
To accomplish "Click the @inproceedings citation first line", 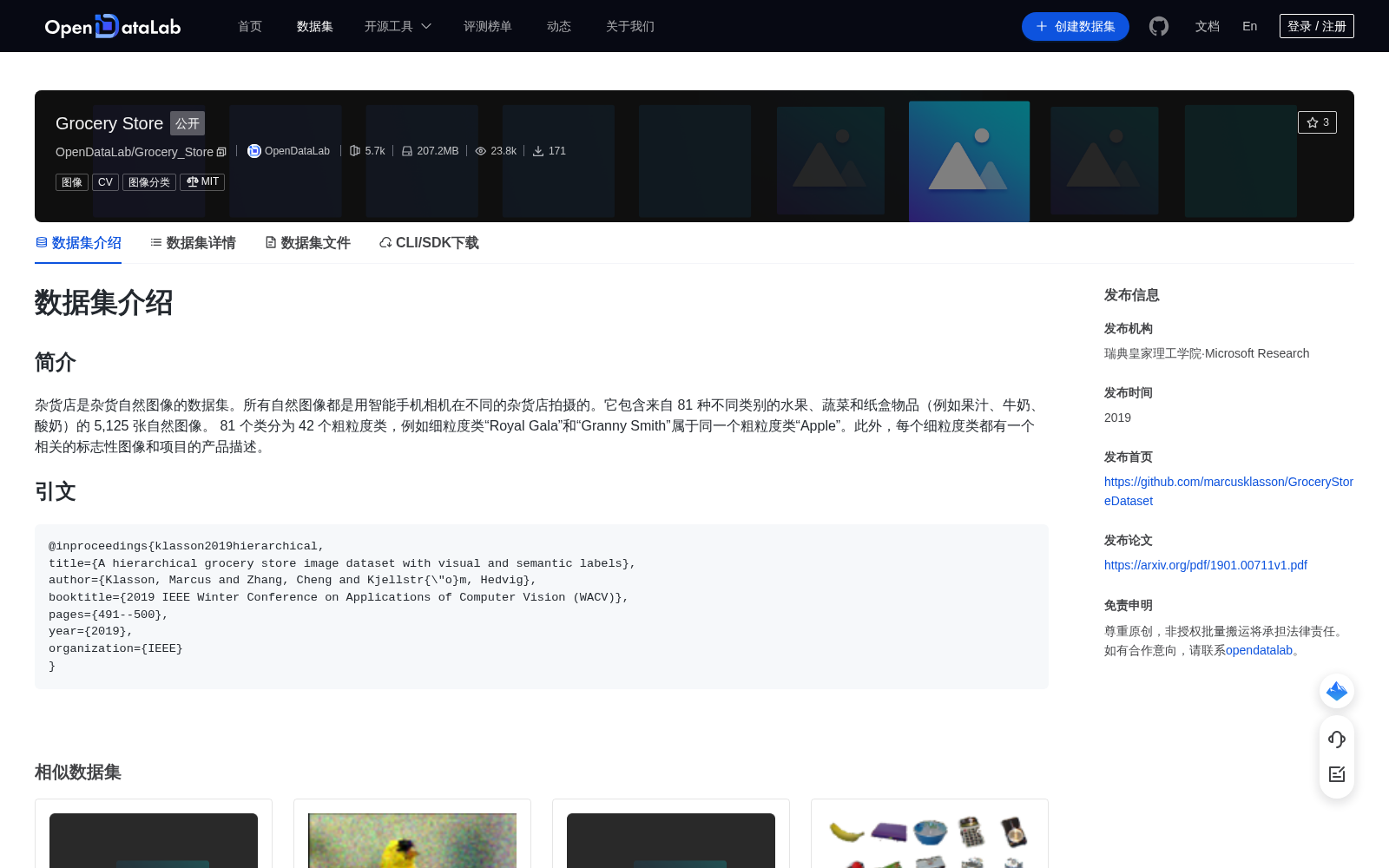I will coord(187,546).
